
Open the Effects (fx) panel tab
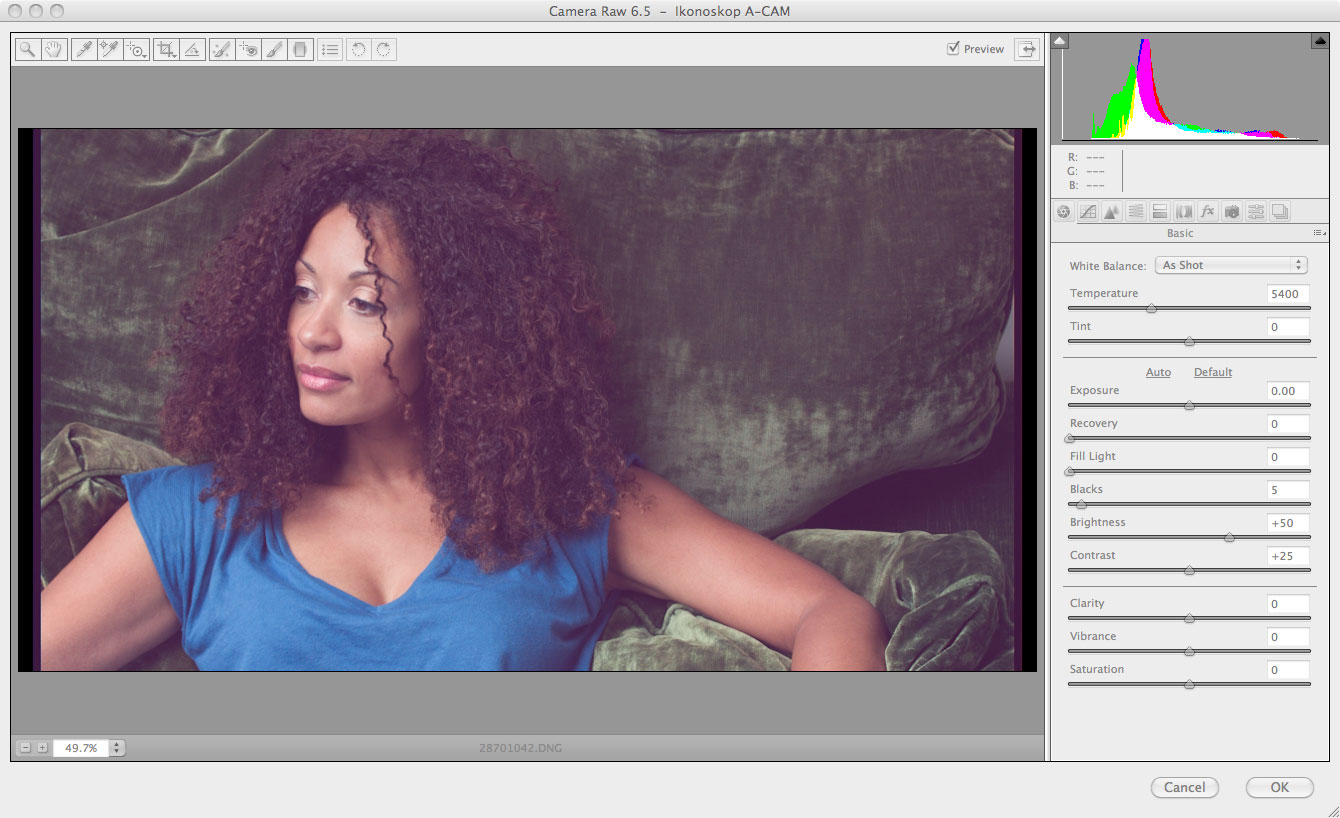coord(1208,211)
